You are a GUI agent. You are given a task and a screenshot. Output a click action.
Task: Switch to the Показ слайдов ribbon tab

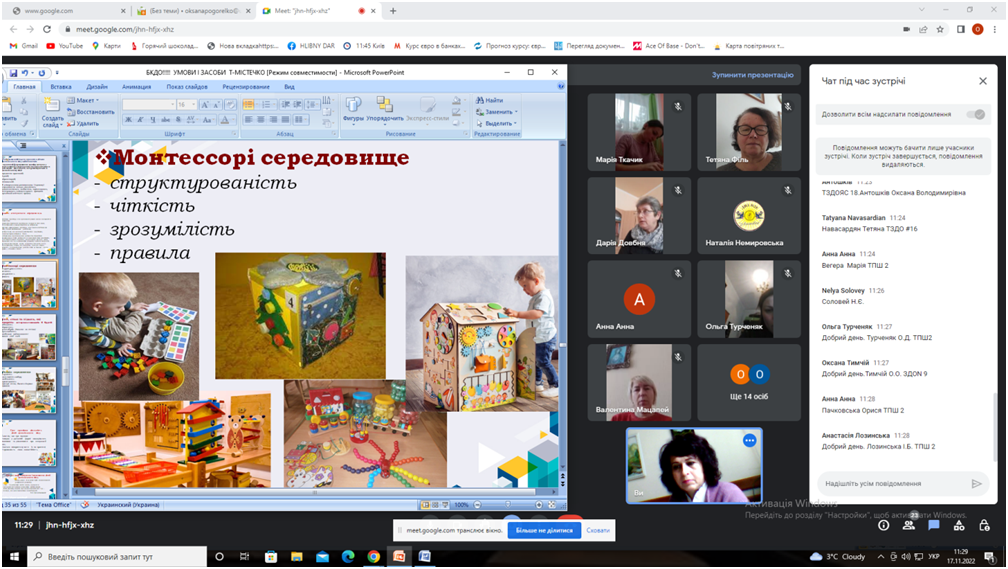pyautogui.click(x=187, y=87)
